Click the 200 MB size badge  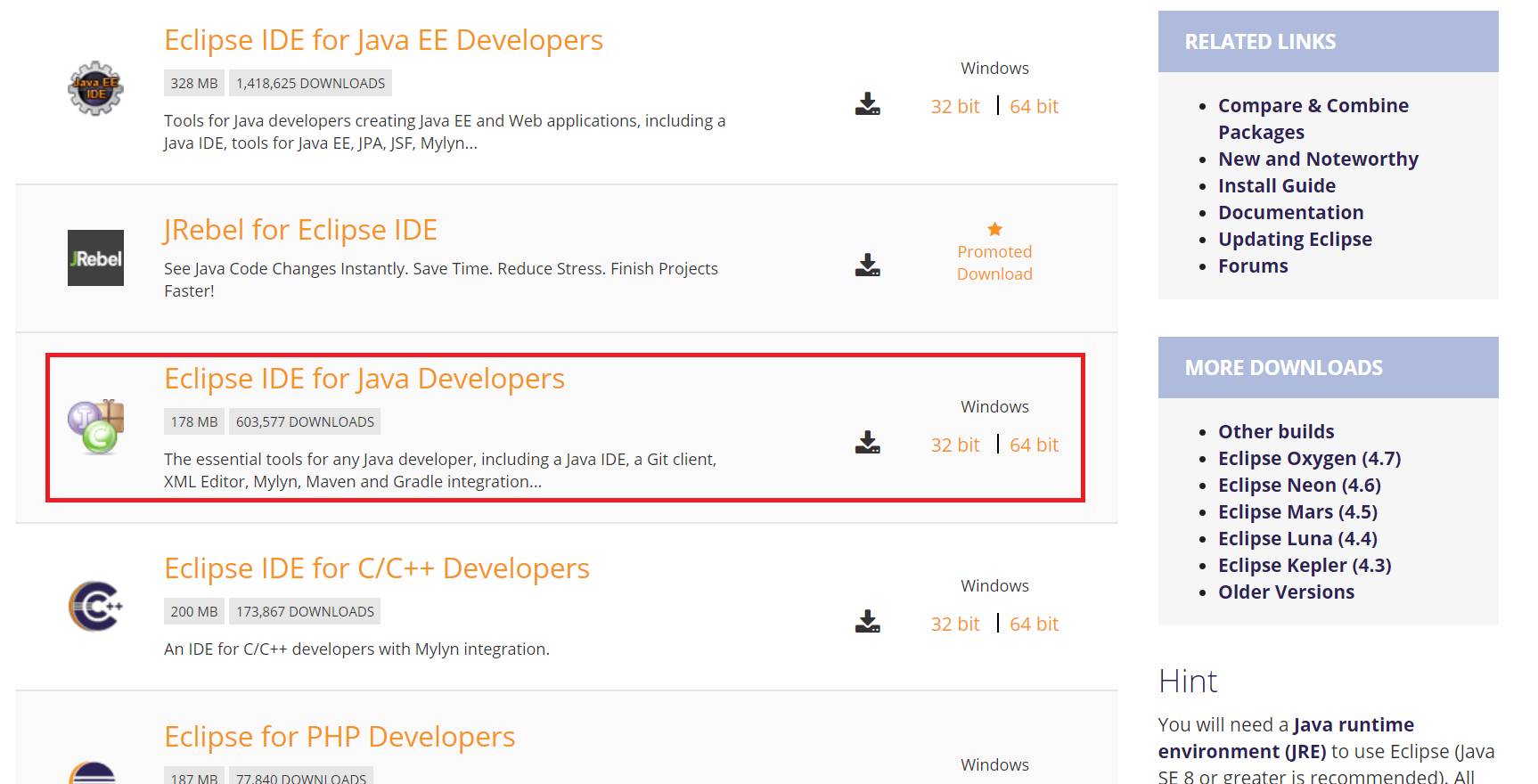pyautogui.click(x=194, y=611)
